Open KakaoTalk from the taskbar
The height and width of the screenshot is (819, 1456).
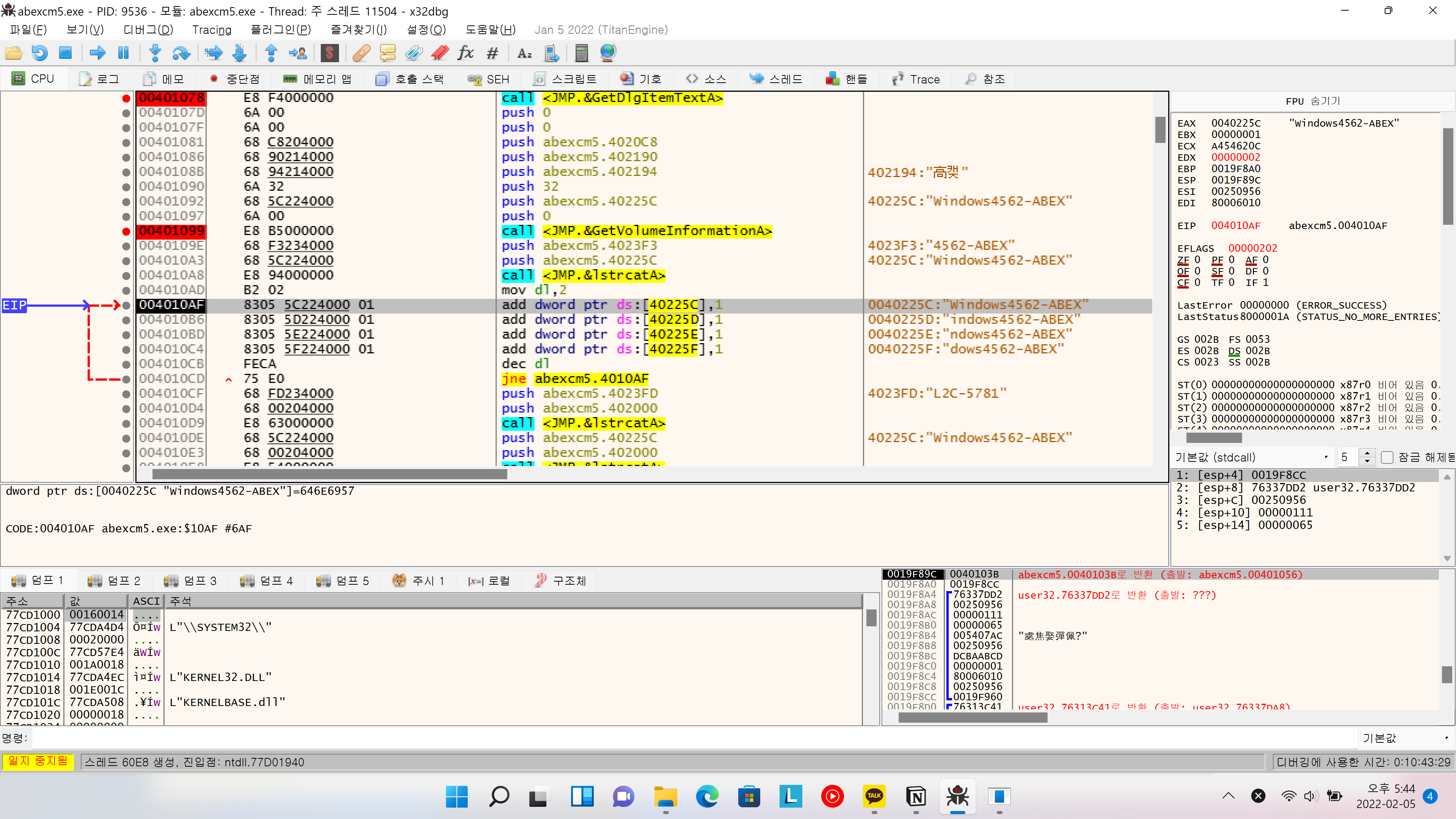(874, 796)
